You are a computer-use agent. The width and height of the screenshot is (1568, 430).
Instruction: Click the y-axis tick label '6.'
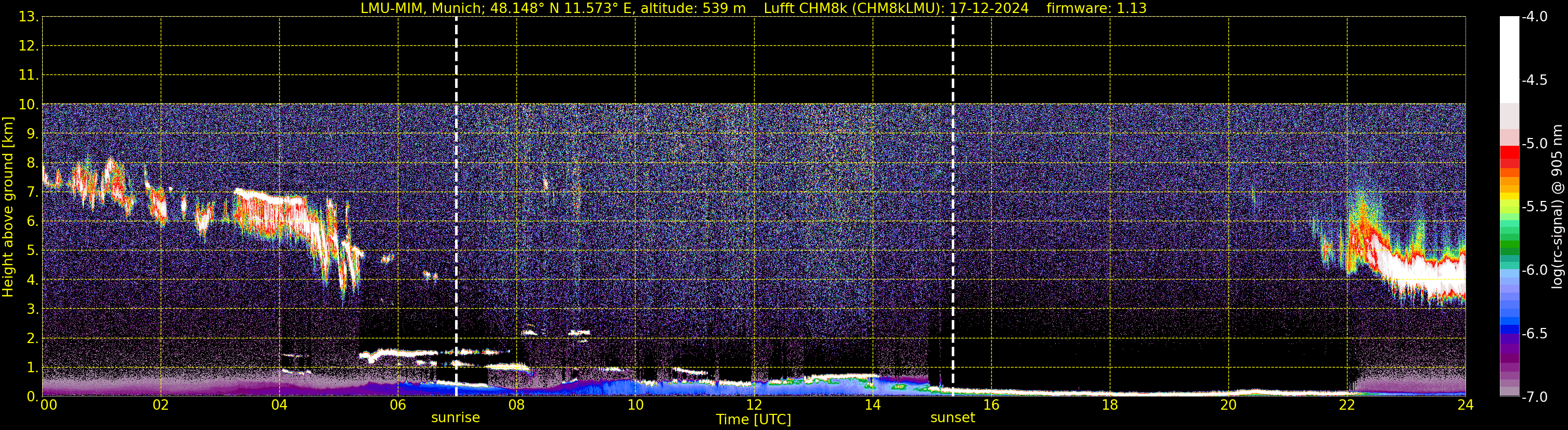[x=32, y=222]
